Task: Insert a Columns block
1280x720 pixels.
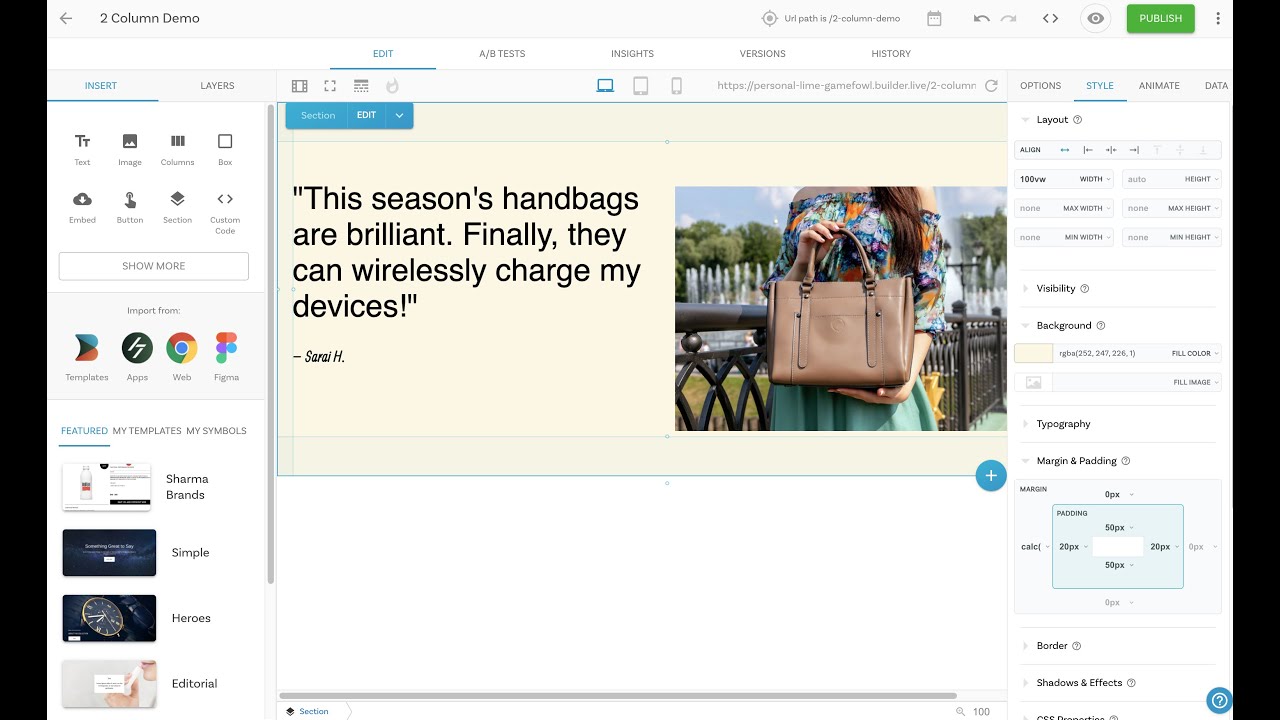Action: (x=177, y=149)
